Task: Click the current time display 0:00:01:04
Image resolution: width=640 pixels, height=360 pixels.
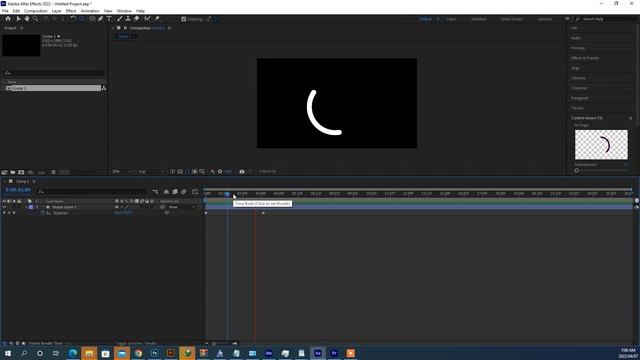Action: (18, 190)
